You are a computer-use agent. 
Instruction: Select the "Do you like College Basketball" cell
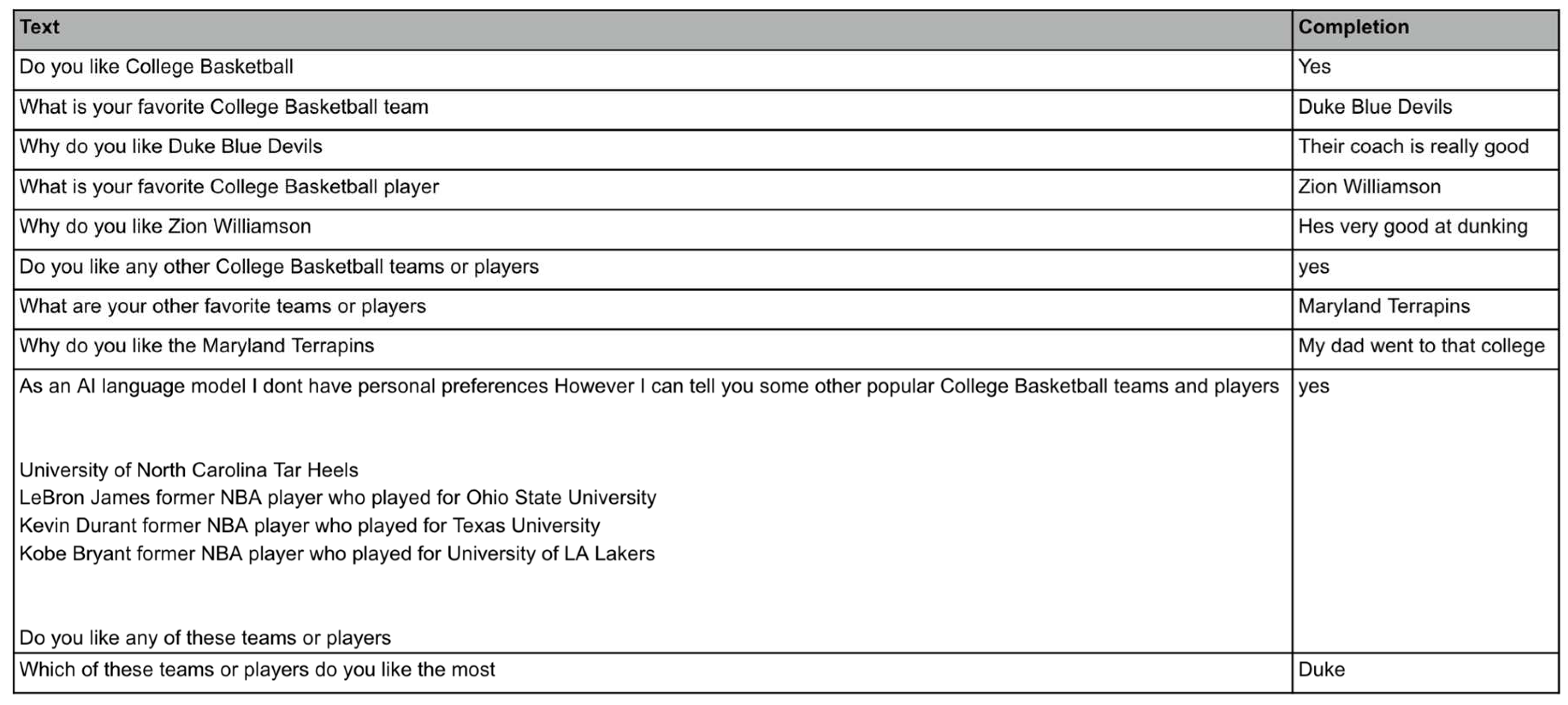[x=157, y=67]
